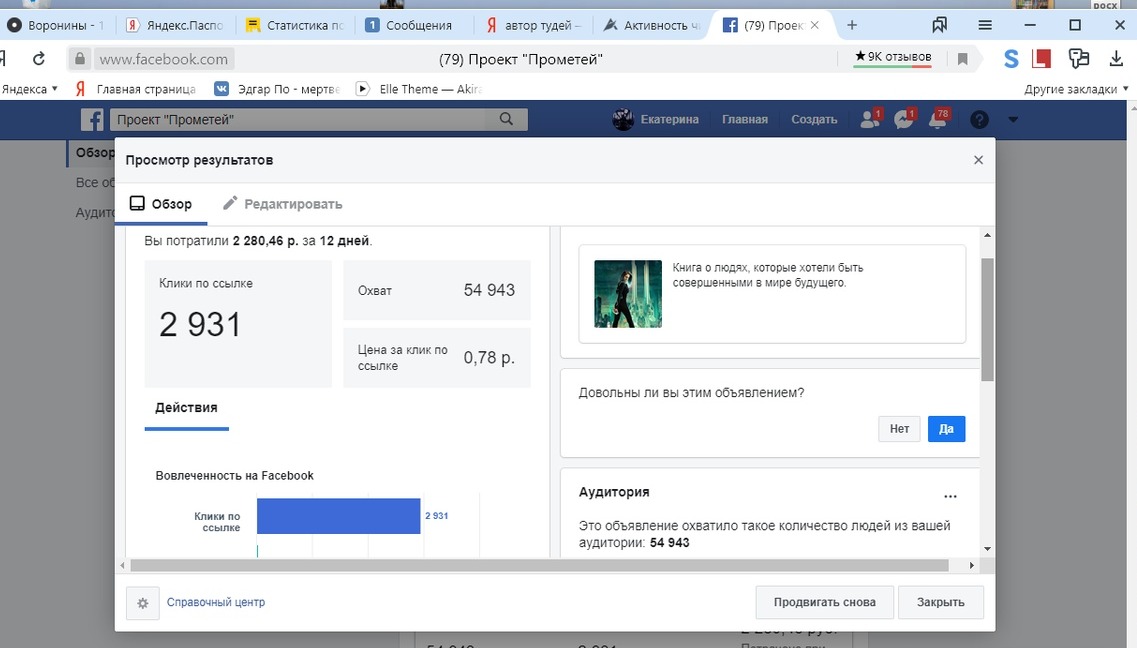Screen dimensions: 1137x648
Task: Switch to the Яндекс.Паспорт browser tab
Action: (x=174, y=25)
